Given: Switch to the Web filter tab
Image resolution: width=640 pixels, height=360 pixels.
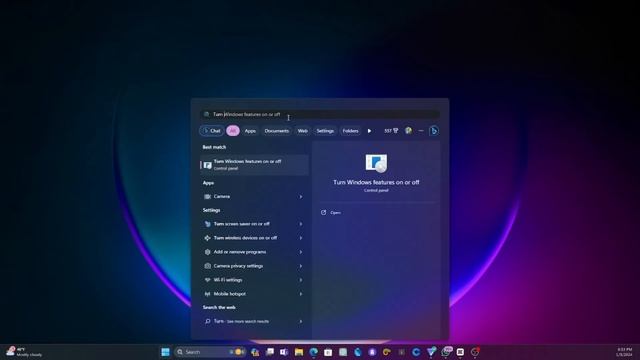Looking at the screenshot, I should 302,131.
